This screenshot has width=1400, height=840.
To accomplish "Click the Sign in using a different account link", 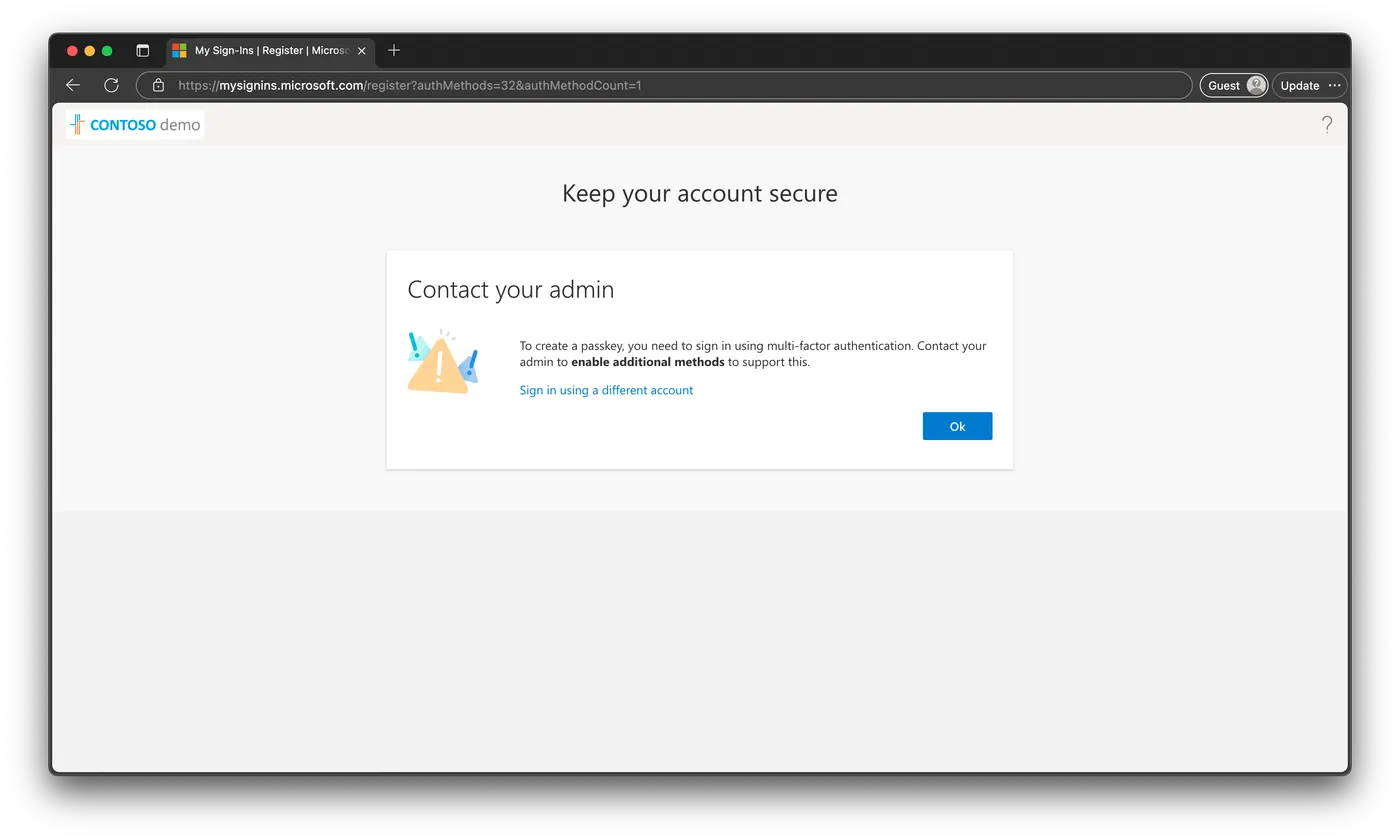I will coord(606,390).
